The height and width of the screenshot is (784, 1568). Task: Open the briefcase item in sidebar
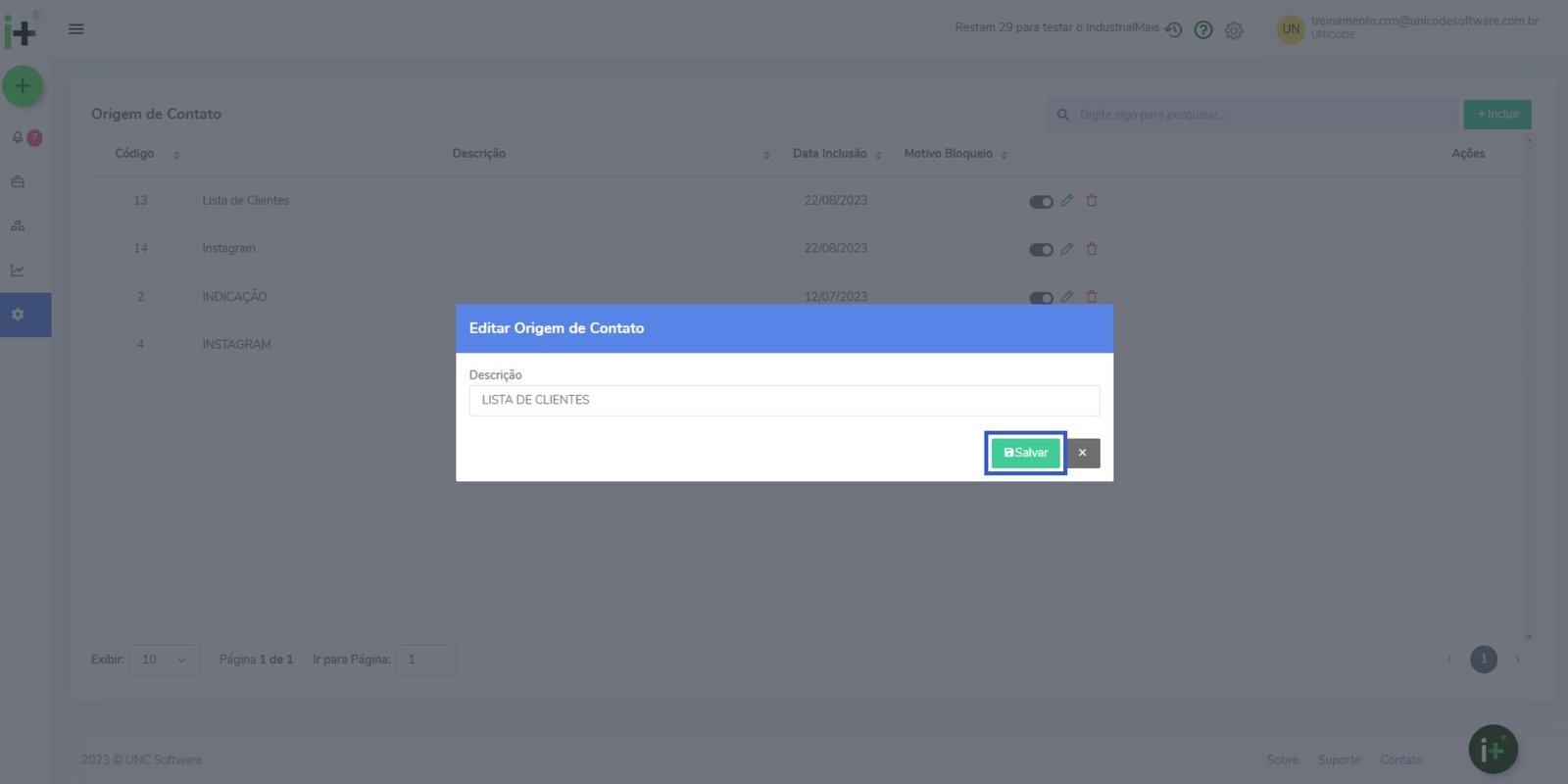18,181
